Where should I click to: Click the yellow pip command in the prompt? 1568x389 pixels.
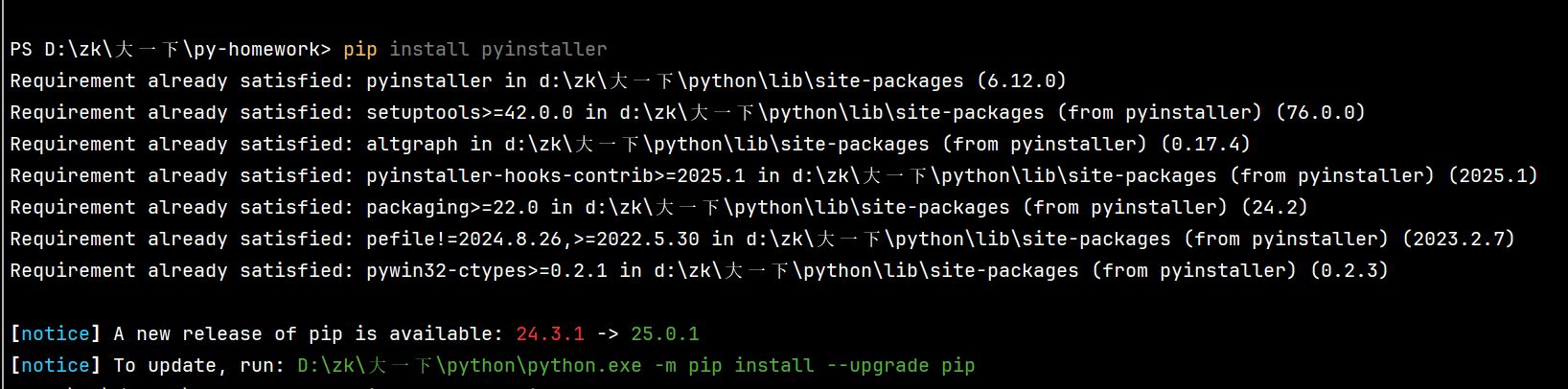coord(359,49)
